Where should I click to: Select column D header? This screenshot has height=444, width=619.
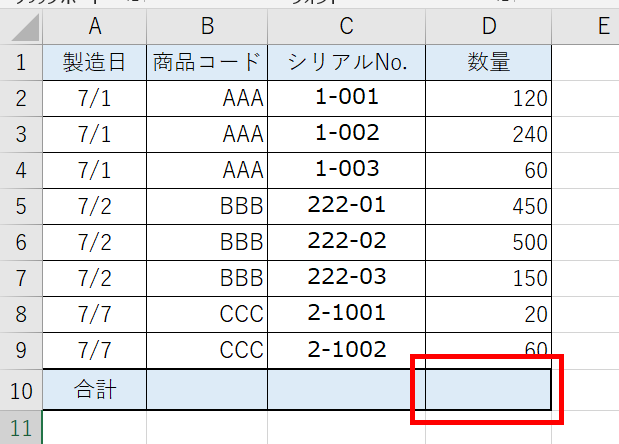(x=489, y=26)
